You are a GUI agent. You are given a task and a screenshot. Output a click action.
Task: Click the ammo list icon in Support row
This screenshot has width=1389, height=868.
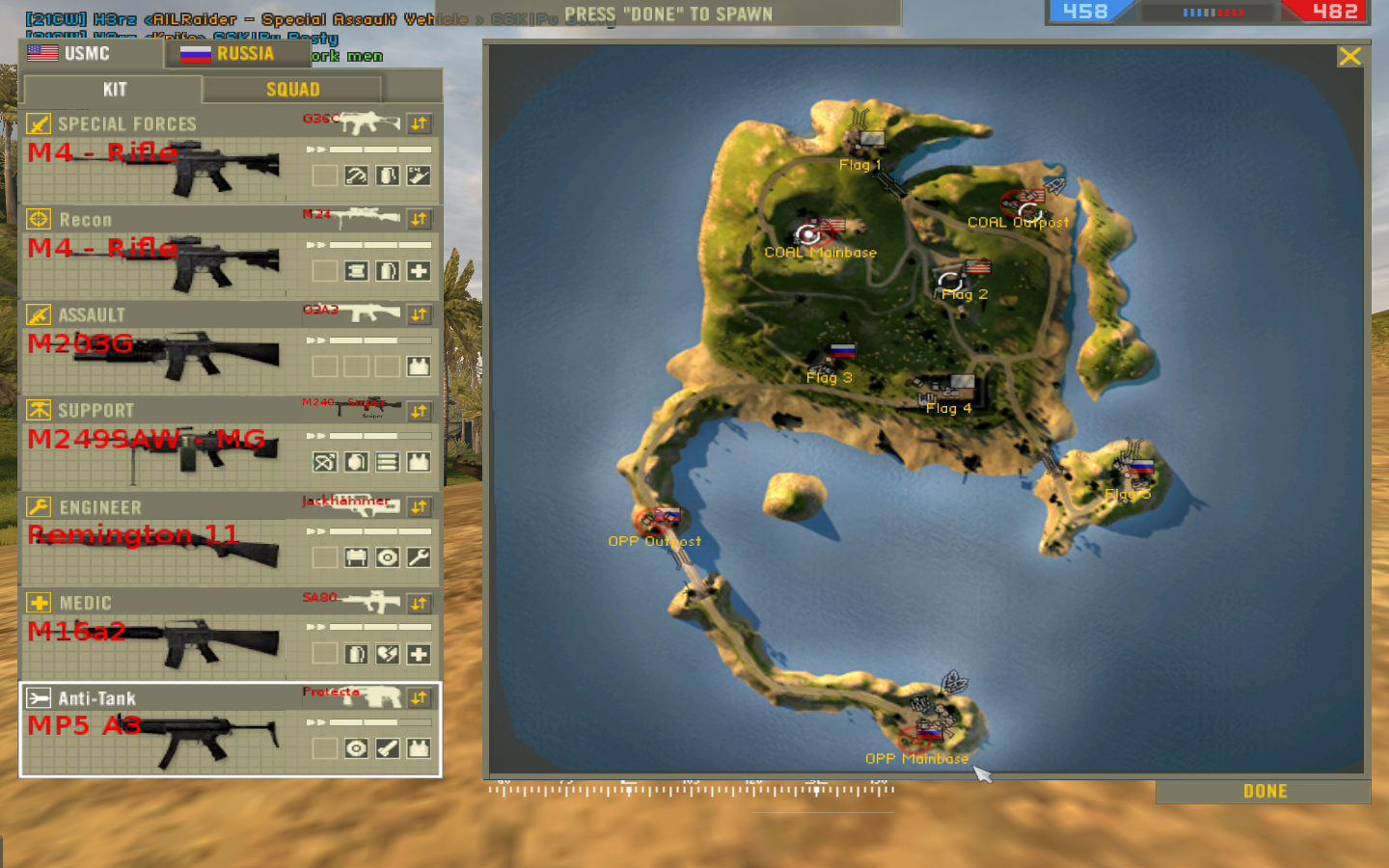387,462
